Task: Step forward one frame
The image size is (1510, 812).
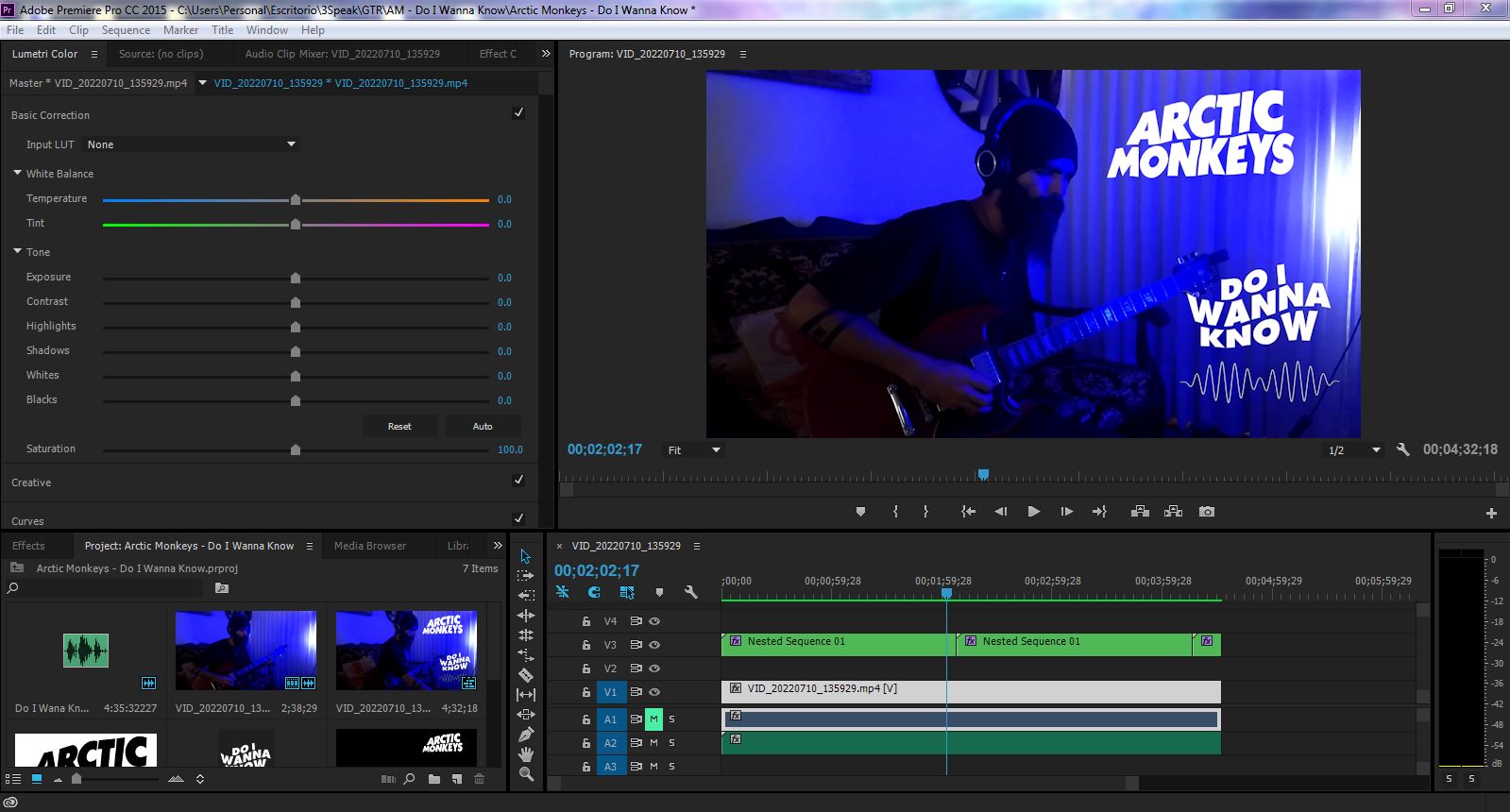Action: 1066,512
